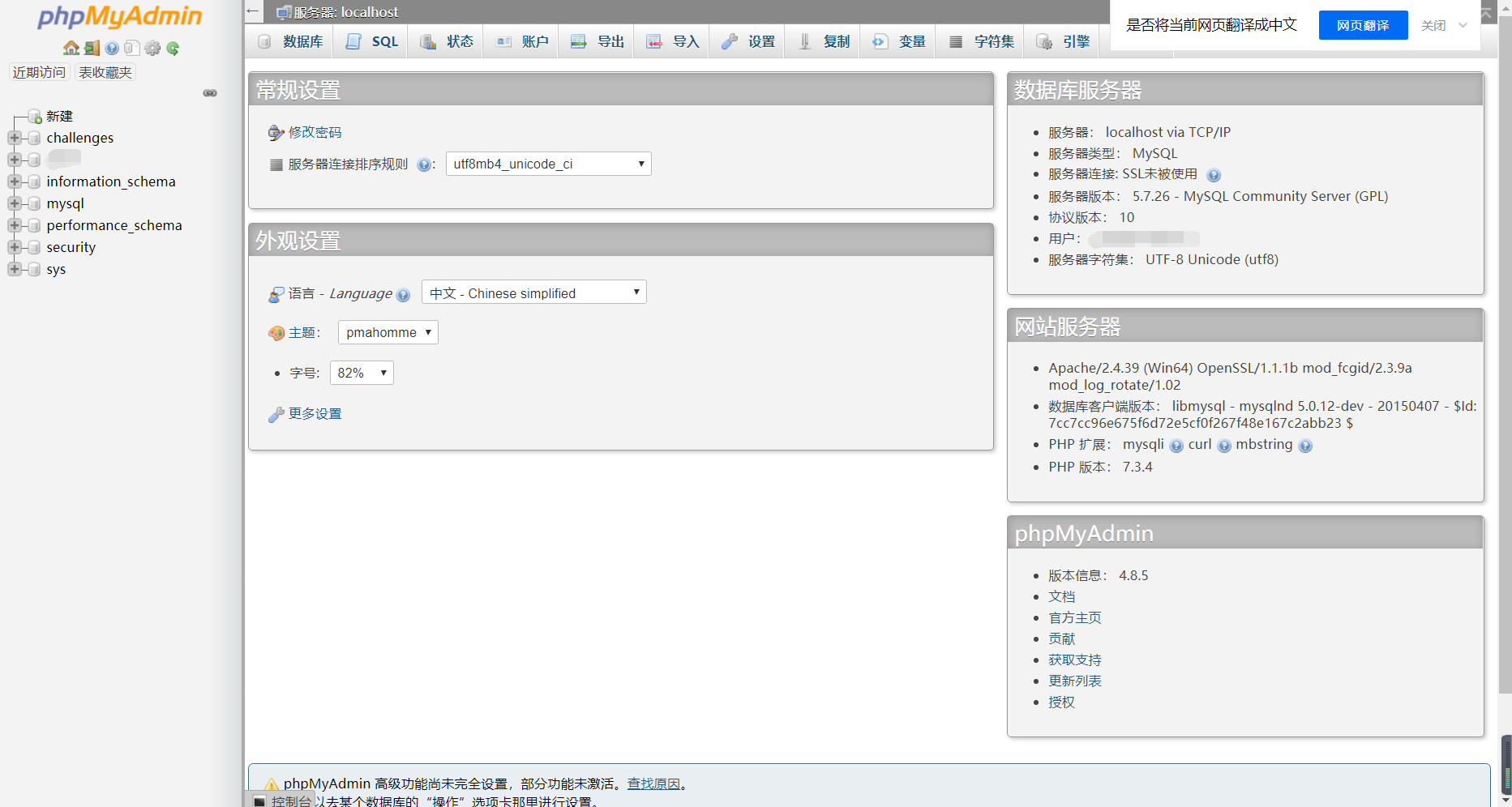Image resolution: width=1512 pixels, height=807 pixels.
Task: Click the 获取支持 link
Action: [x=1074, y=660]
